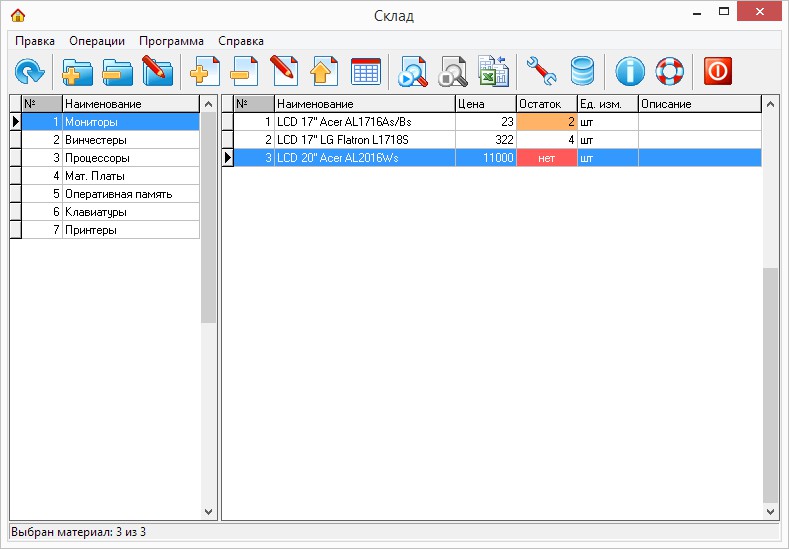Click materials table scrollbar up arrow
This screenshot has height=549, width=789.
tap(770, 104)
